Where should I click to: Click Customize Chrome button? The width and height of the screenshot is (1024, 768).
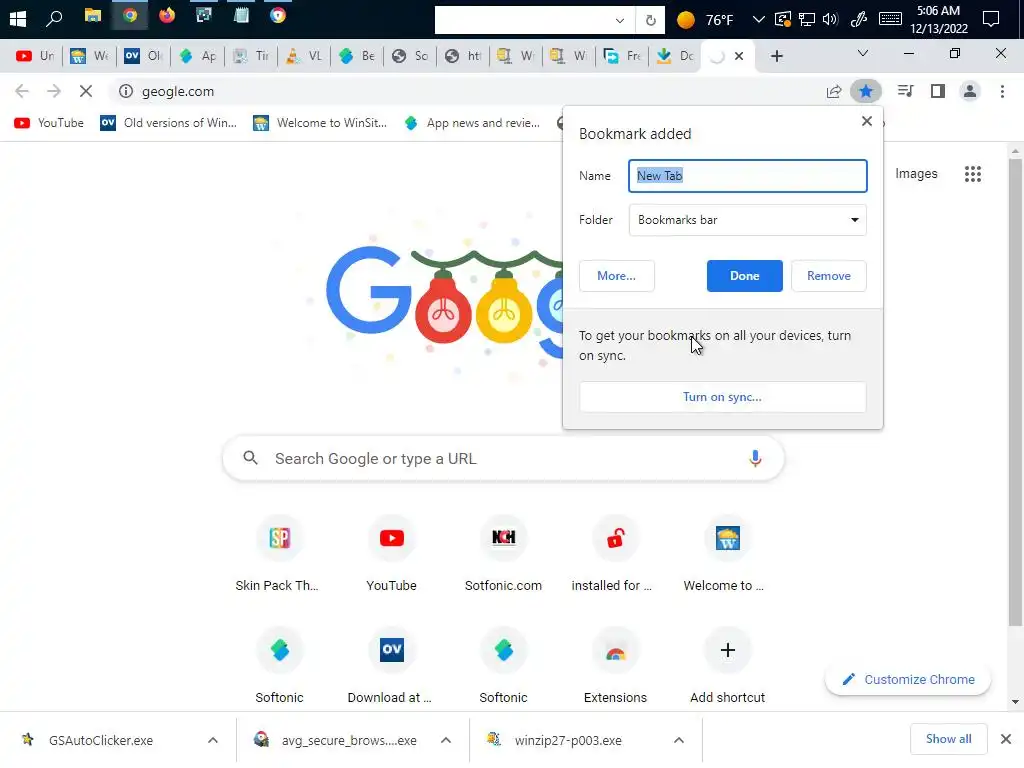pos(908,679)
